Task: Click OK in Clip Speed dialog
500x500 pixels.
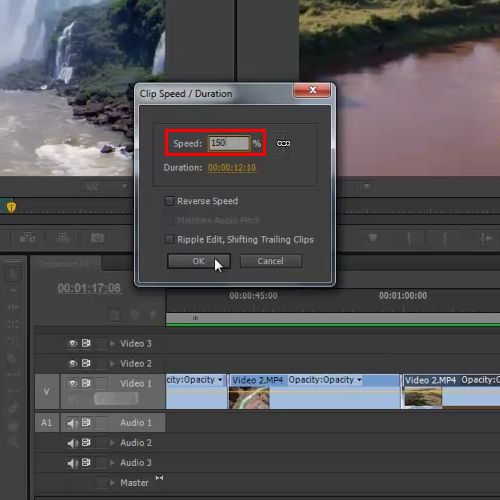Action: [x=199, y=261]
